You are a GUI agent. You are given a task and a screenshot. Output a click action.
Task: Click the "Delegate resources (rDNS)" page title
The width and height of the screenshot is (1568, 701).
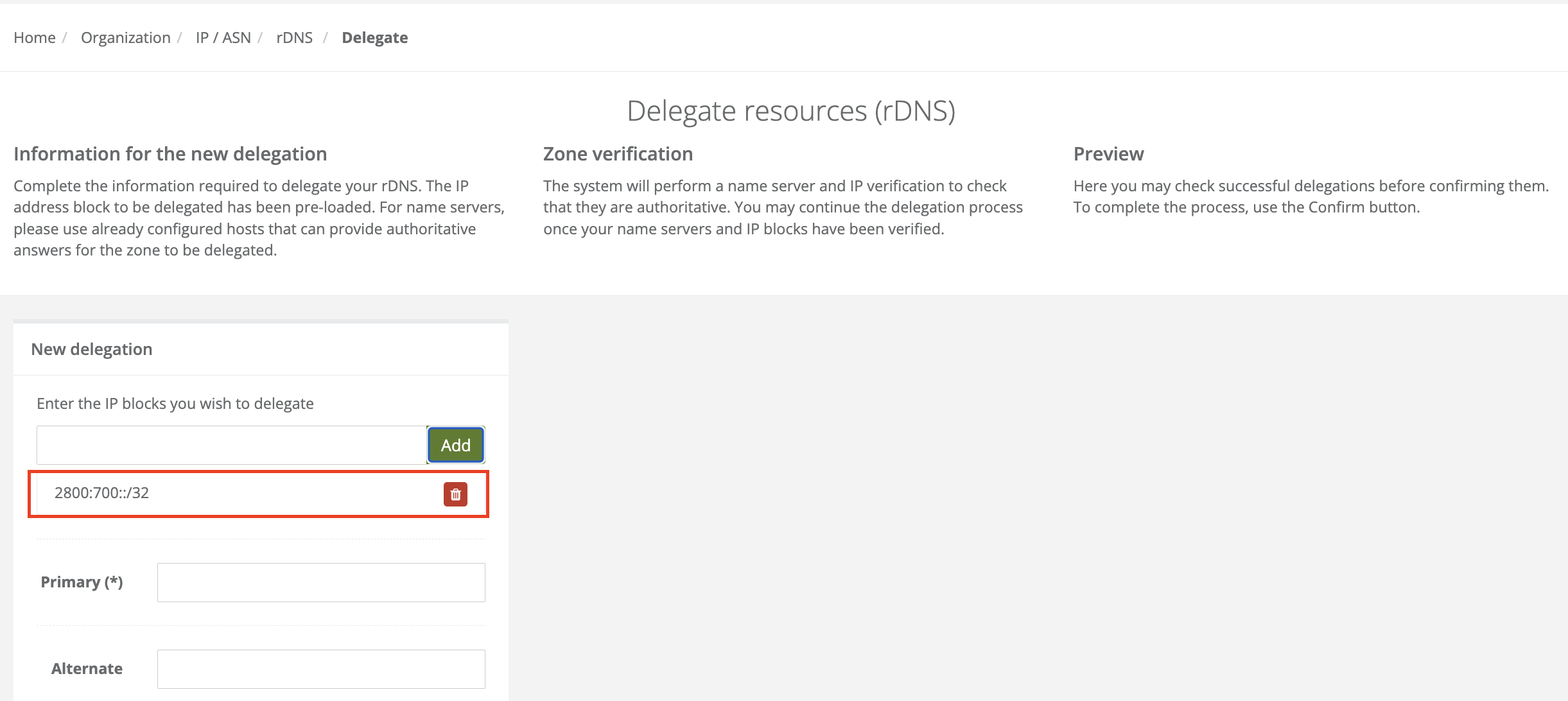coord(791,111)
